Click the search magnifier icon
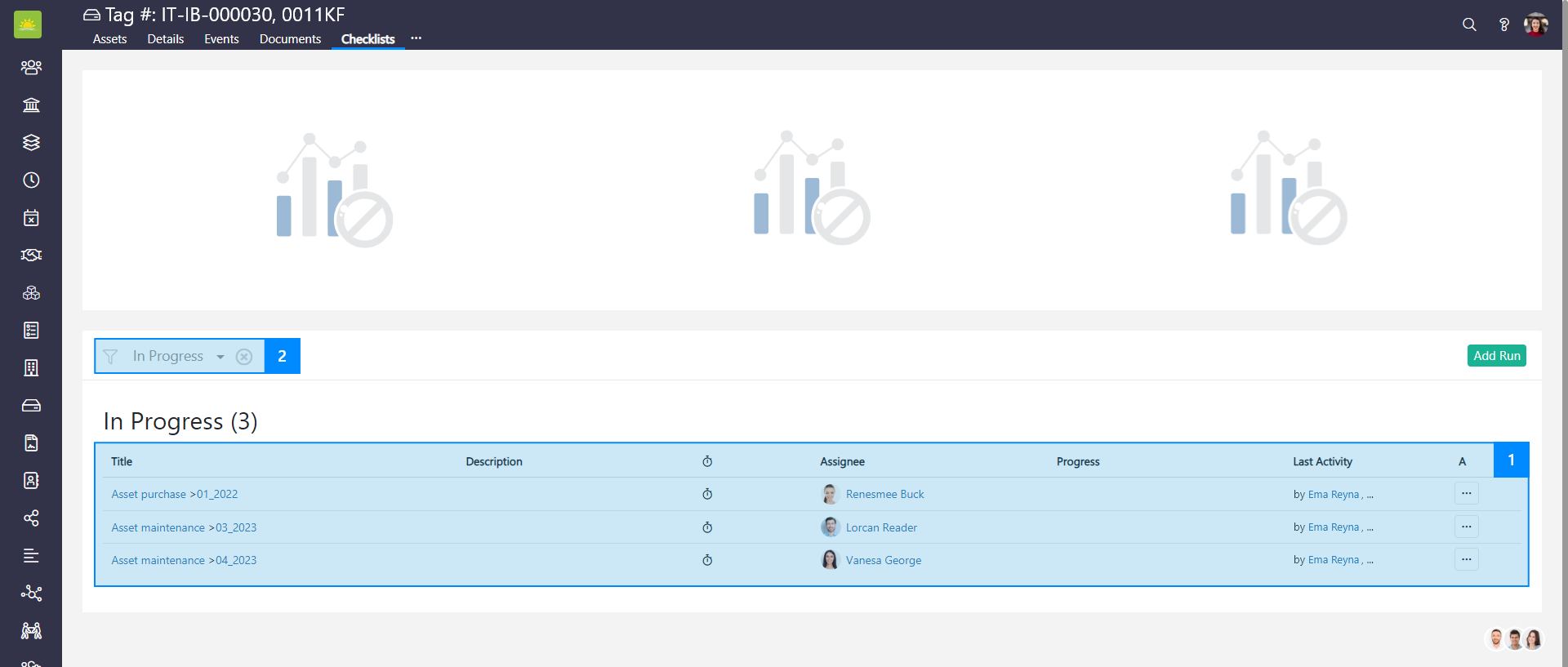The width and height of the screenshot is (1568, 667). click(x=1469, y=24)
